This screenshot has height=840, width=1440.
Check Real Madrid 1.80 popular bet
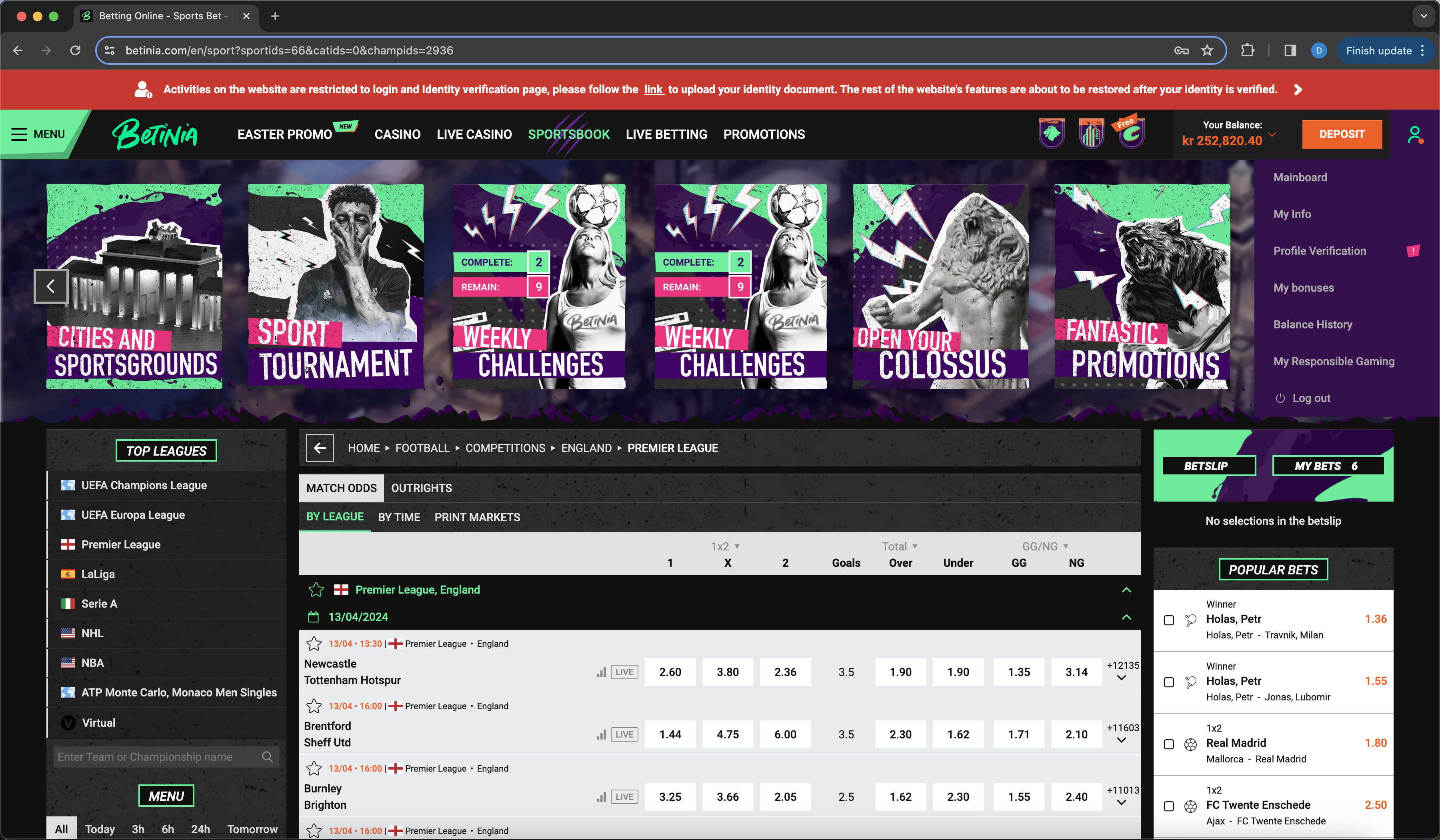click(x=1169, y=744)
